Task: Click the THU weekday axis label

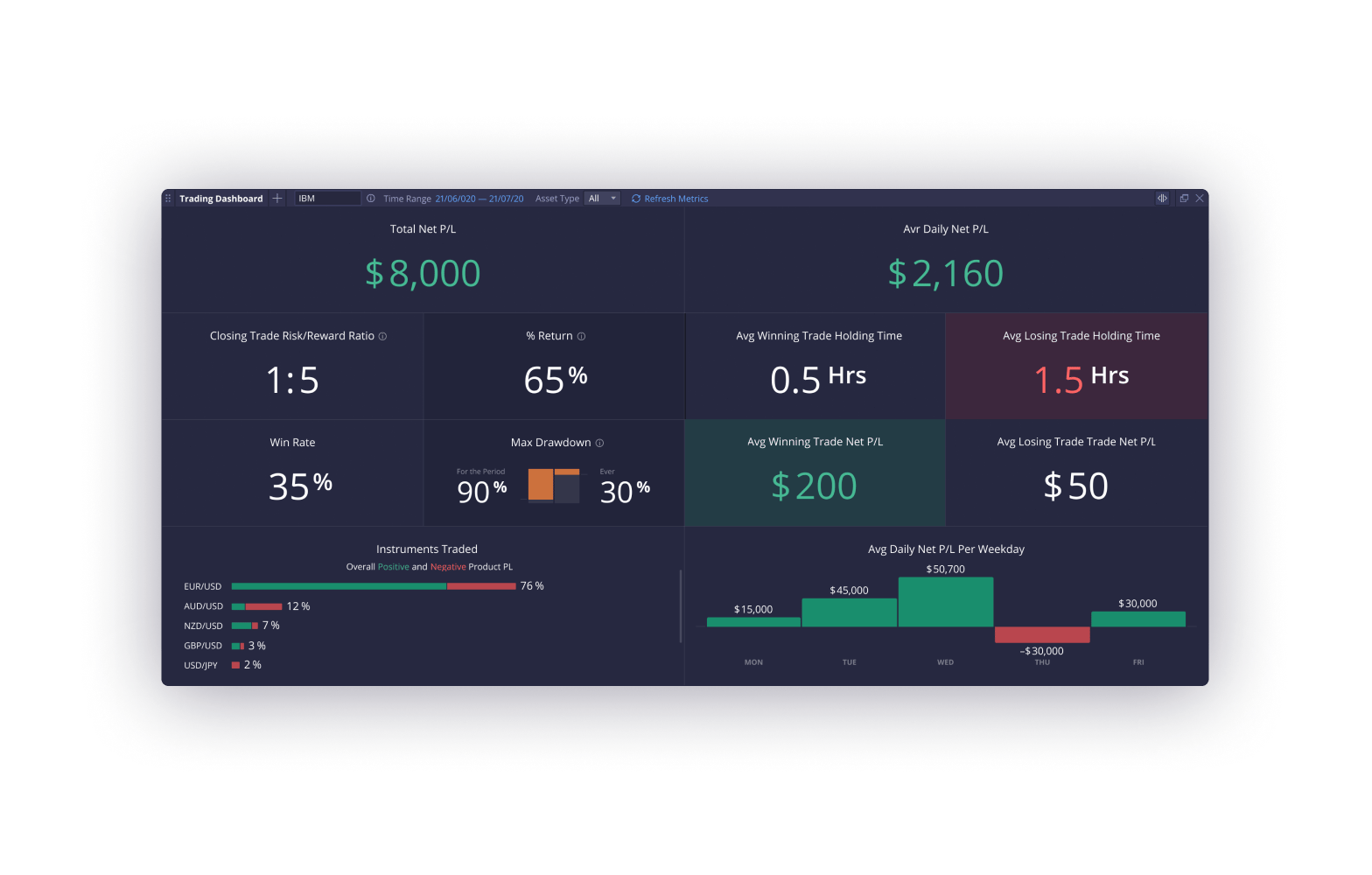Action: point(1042,662)
